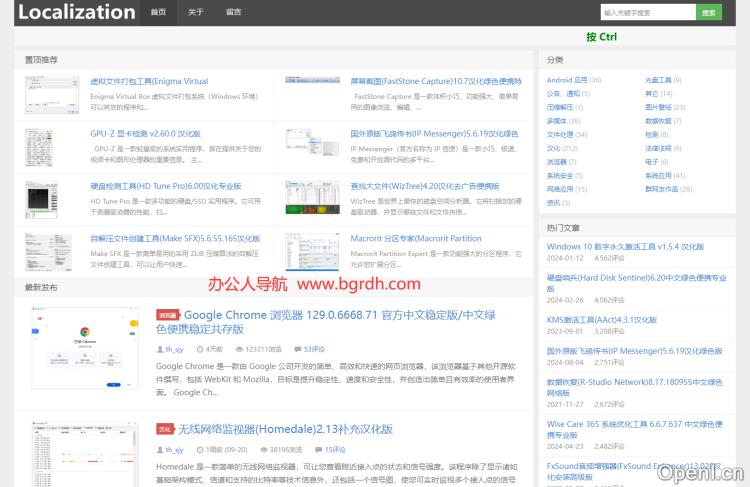The height and width of the screenshot is (487, 750).
Task: Open the Homedale 2.13 post title
Action: pos(286,429)
